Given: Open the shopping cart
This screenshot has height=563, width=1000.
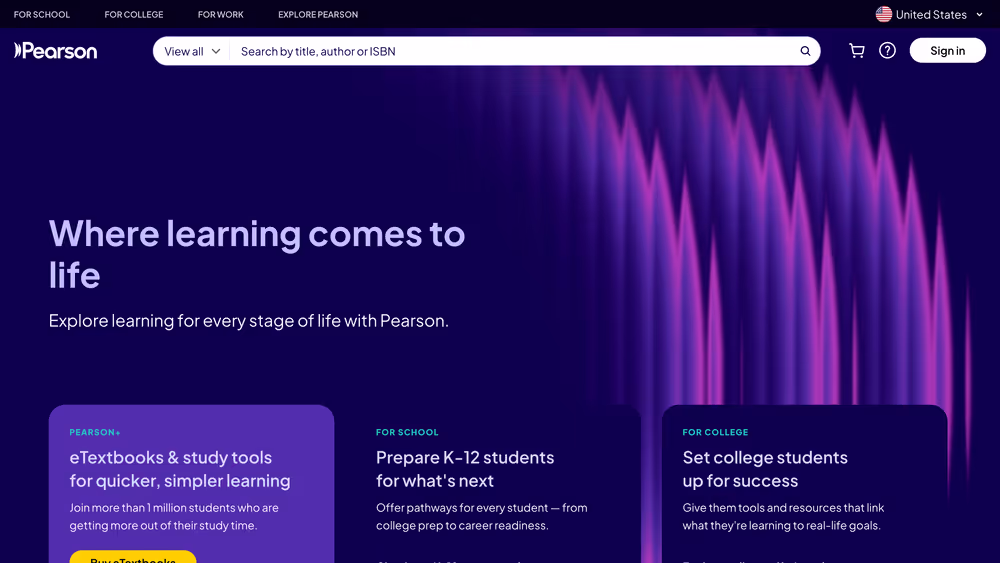Looking at the screenshot, I should (857, 51).
